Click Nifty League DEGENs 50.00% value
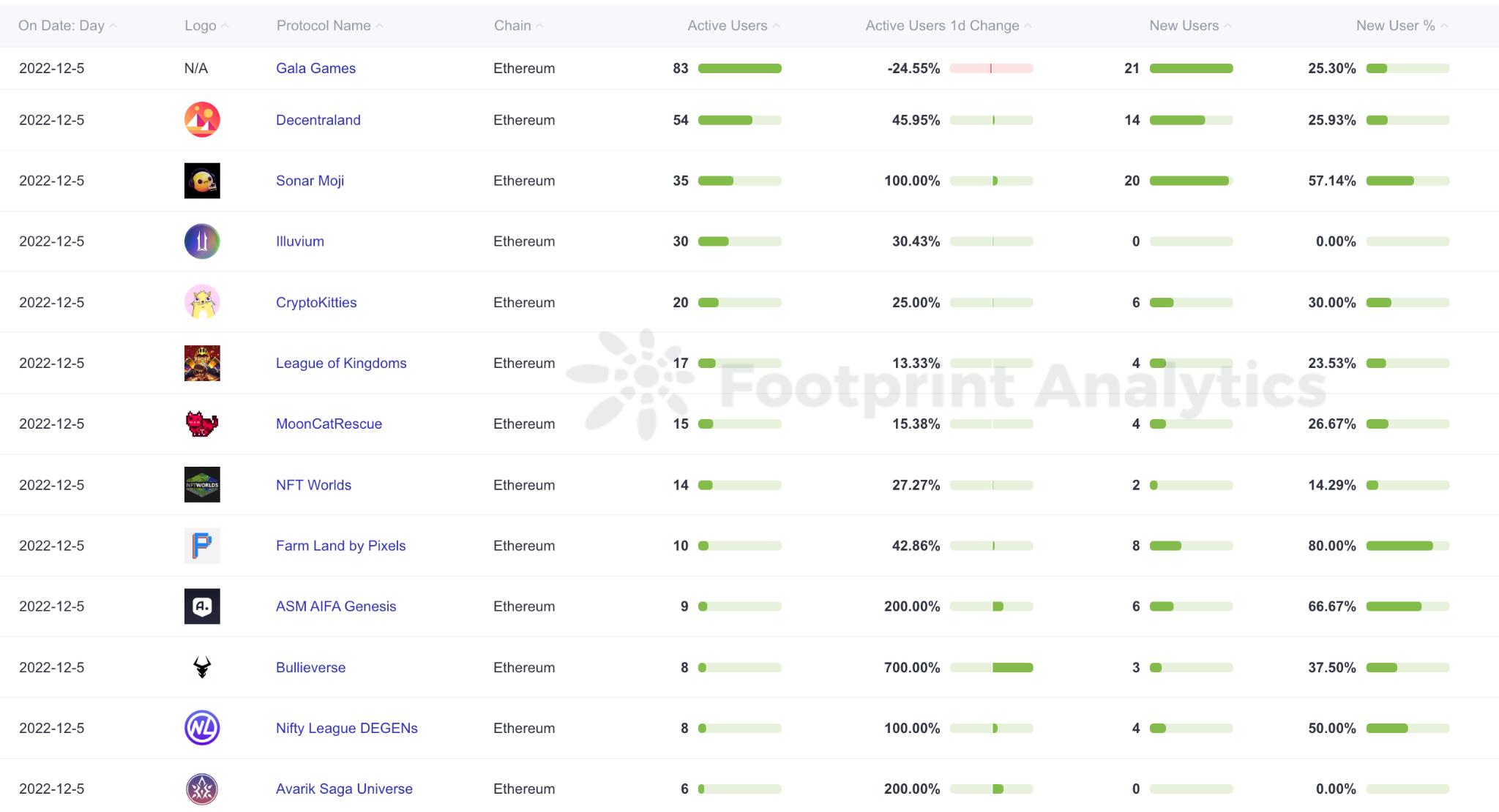 click(1332, 728)
